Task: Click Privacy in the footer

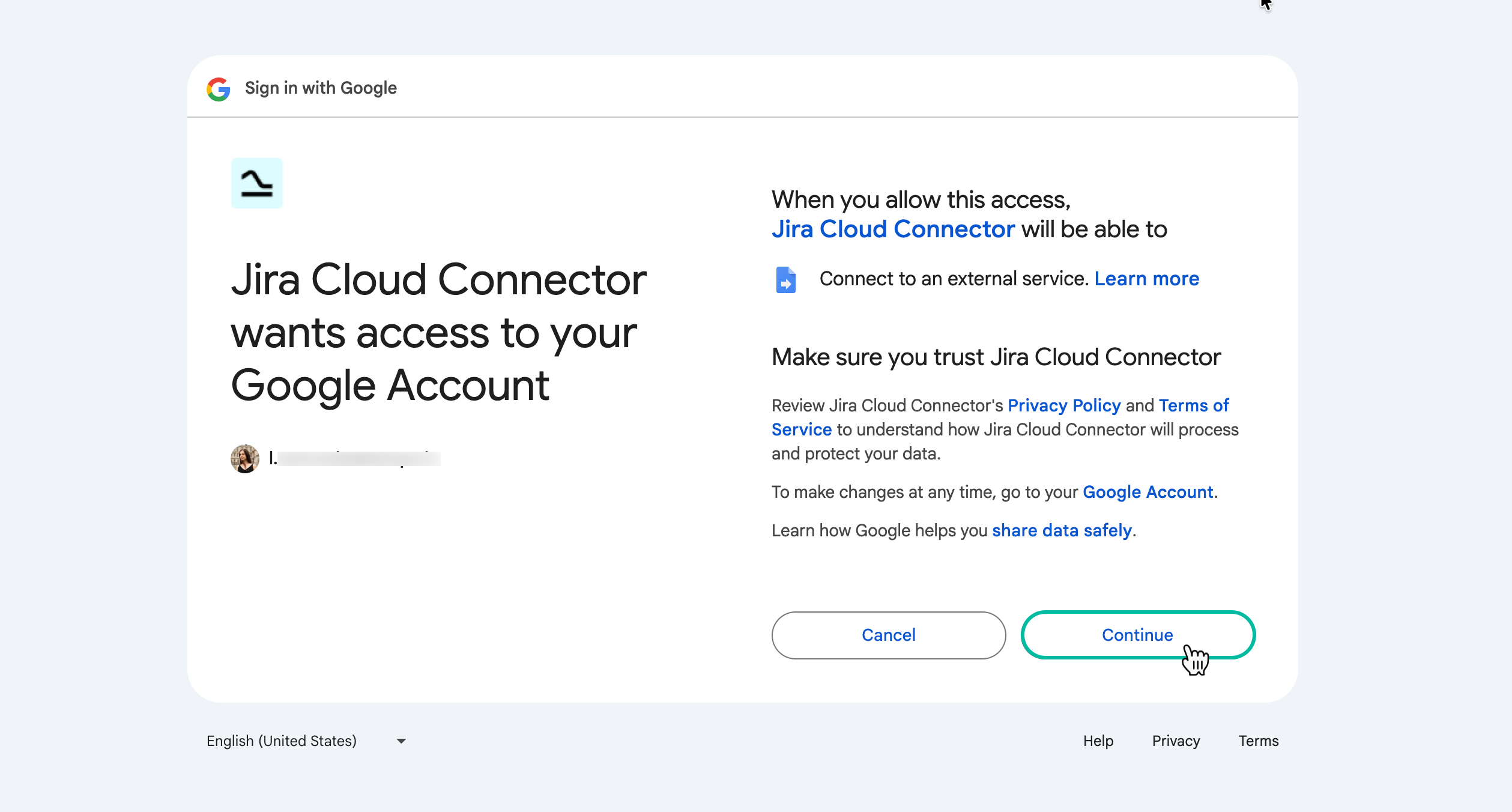Action: [x=1176, y=741]
